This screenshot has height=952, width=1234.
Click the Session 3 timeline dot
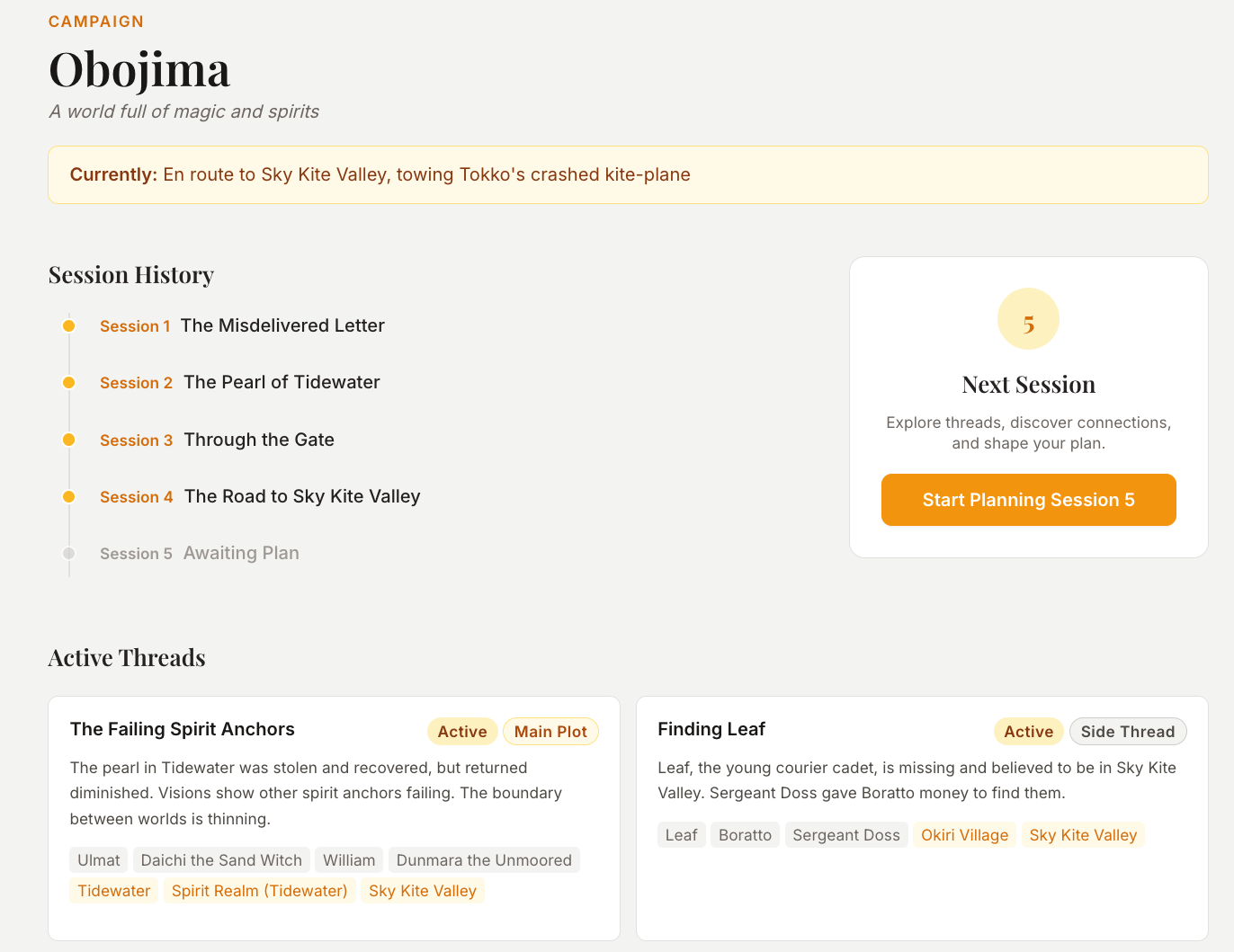68,440
